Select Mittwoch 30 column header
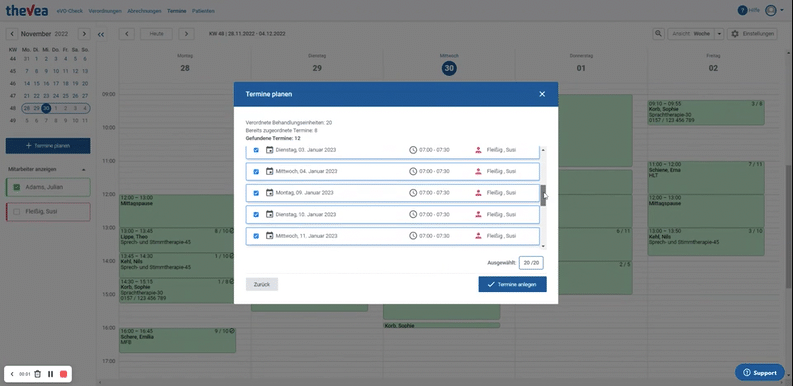 click(449, 68)
